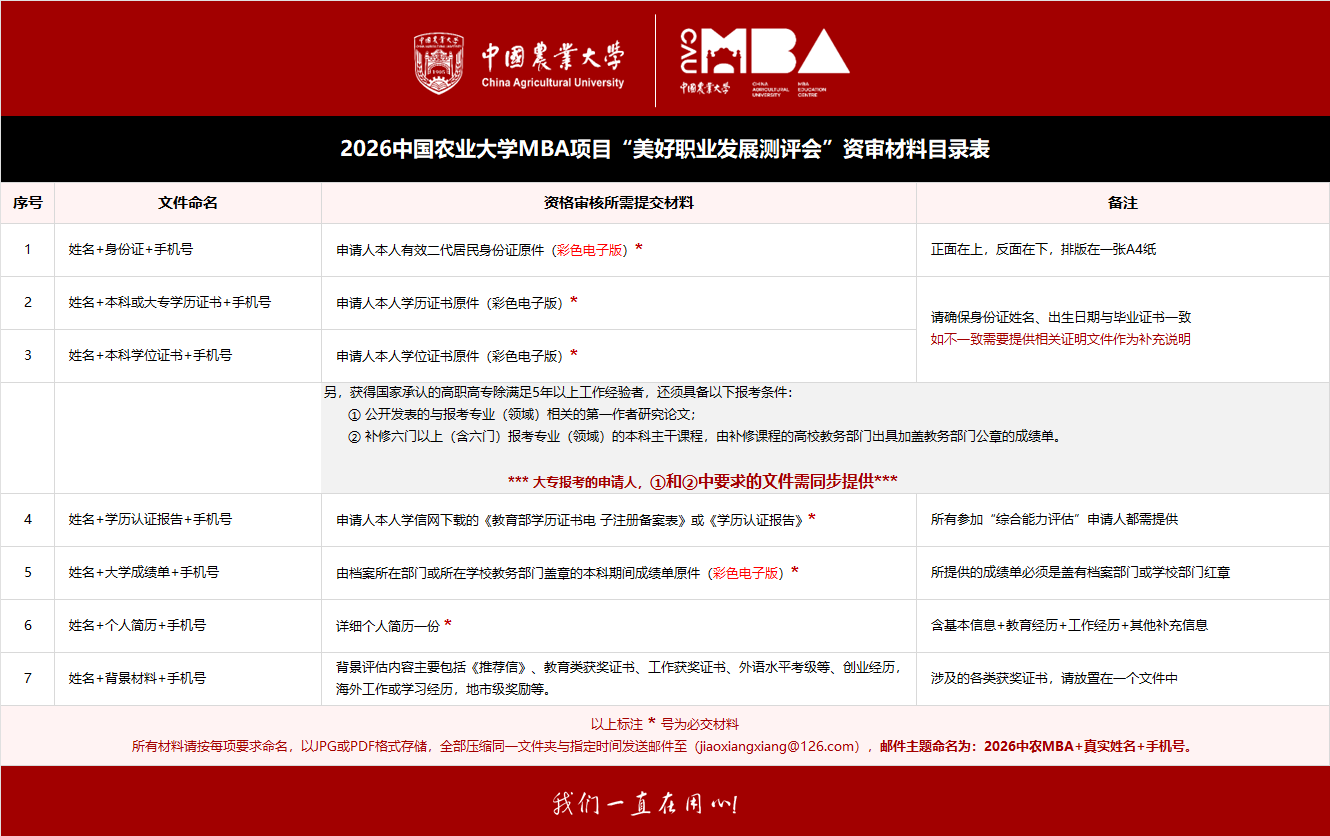Click the 文件命名 column header
The width and height of the screenshot is (1330, 836).
click(x=188, y=202)
